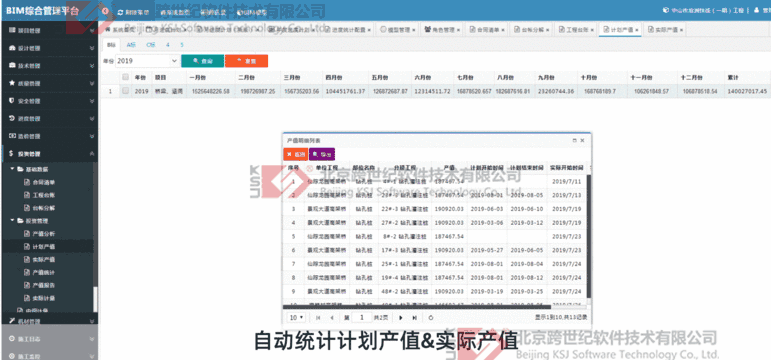The height and width of the screenshot is (360, 771).
Task: Switch to sub-tab 4
Action: coord(168,45)
